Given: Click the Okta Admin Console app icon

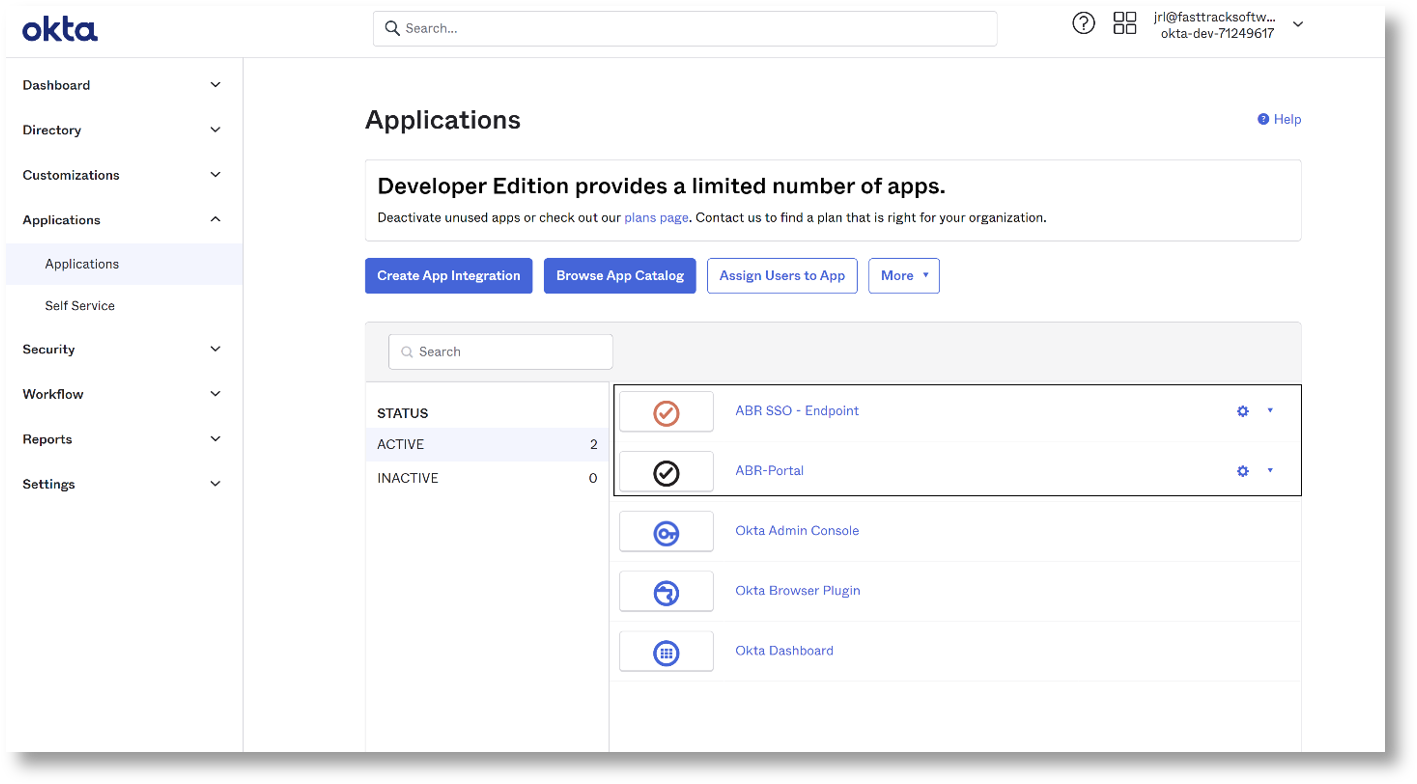Looking at the screenshot, I should (x=666, y=531).
